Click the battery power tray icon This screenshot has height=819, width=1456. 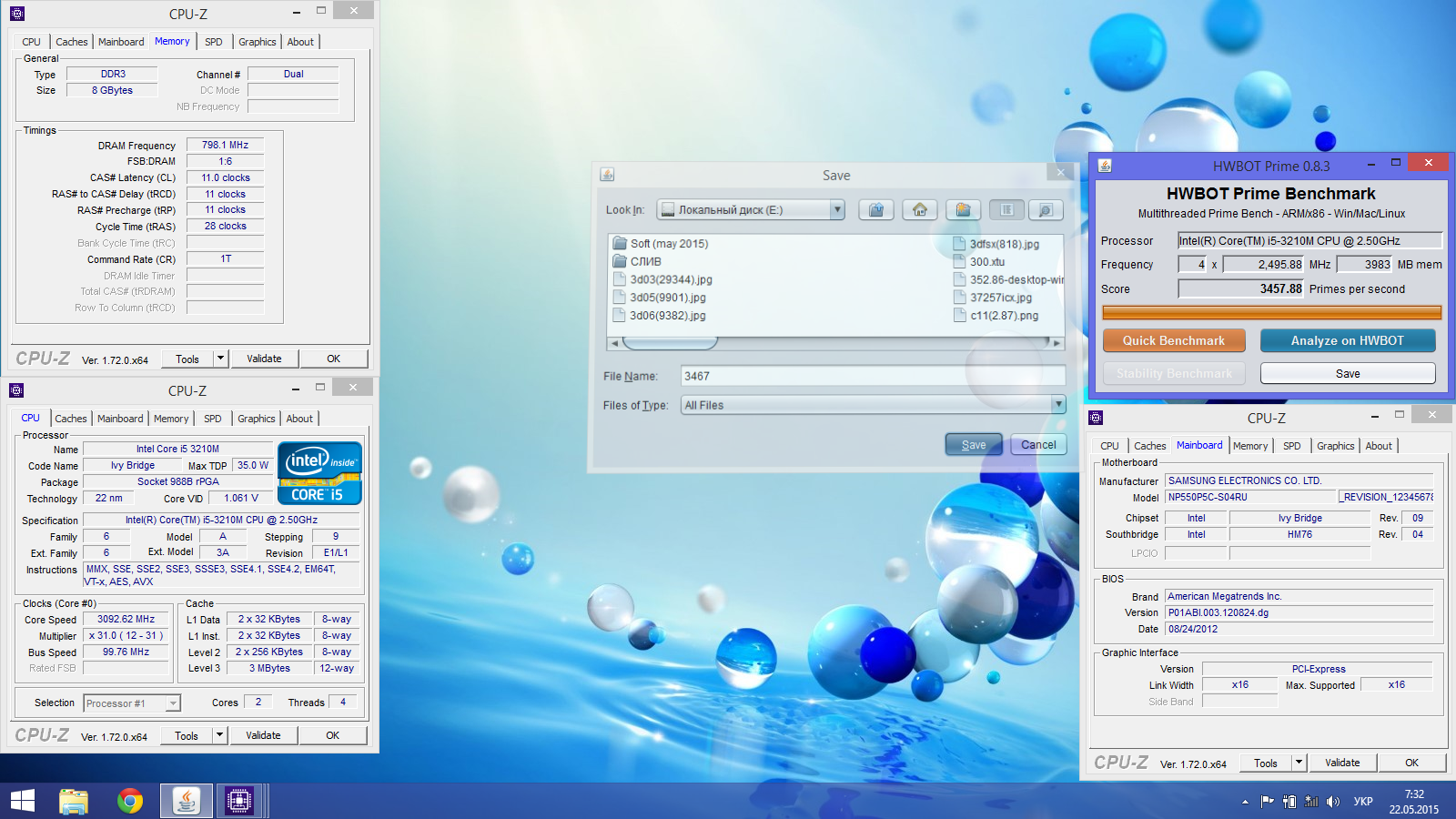pos(1289,802)
